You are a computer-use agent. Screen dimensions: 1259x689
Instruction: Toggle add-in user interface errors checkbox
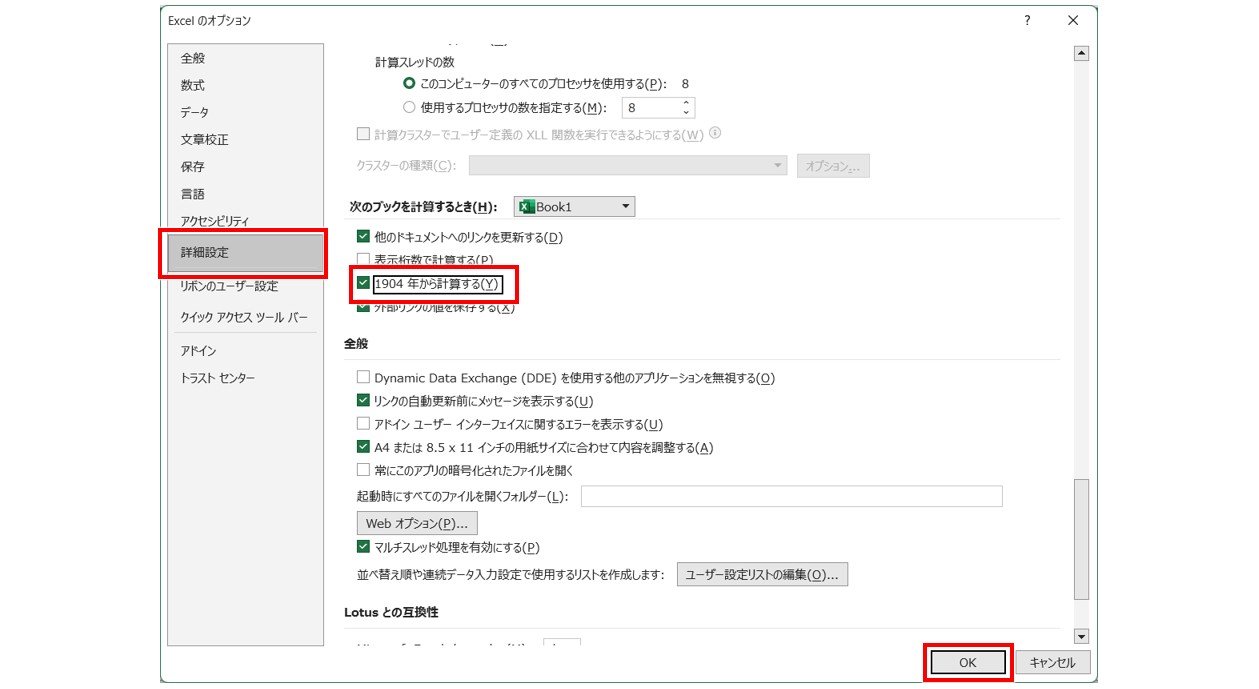coord(363,424)
